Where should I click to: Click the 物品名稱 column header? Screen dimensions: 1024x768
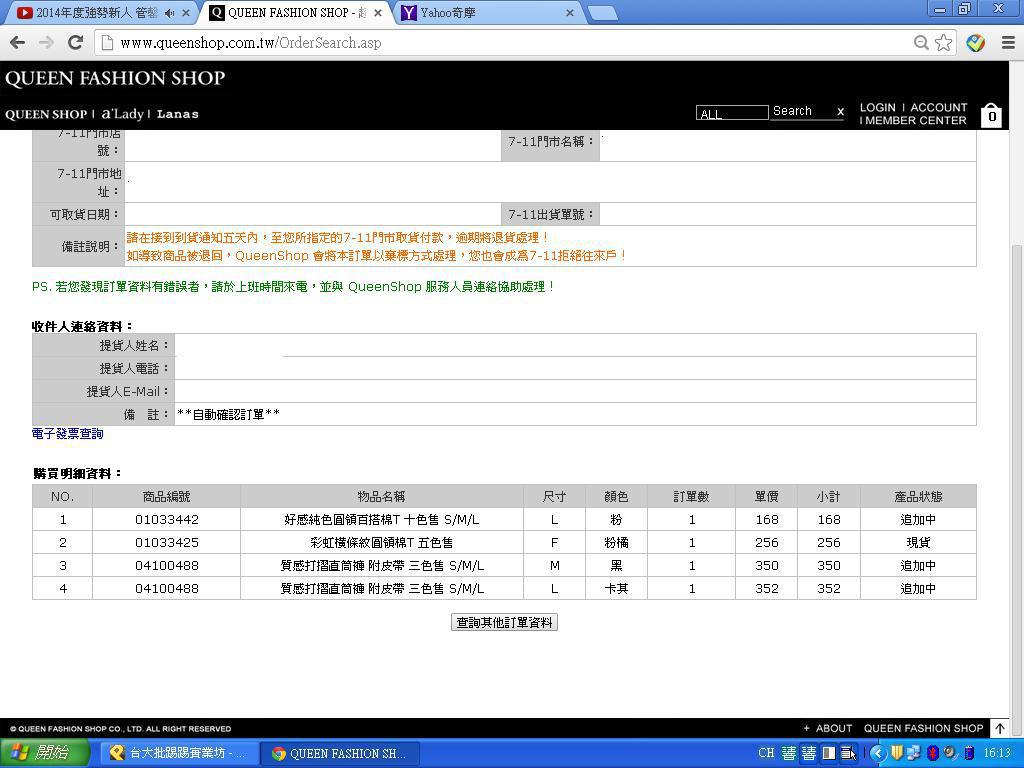(x=381, y=496)
